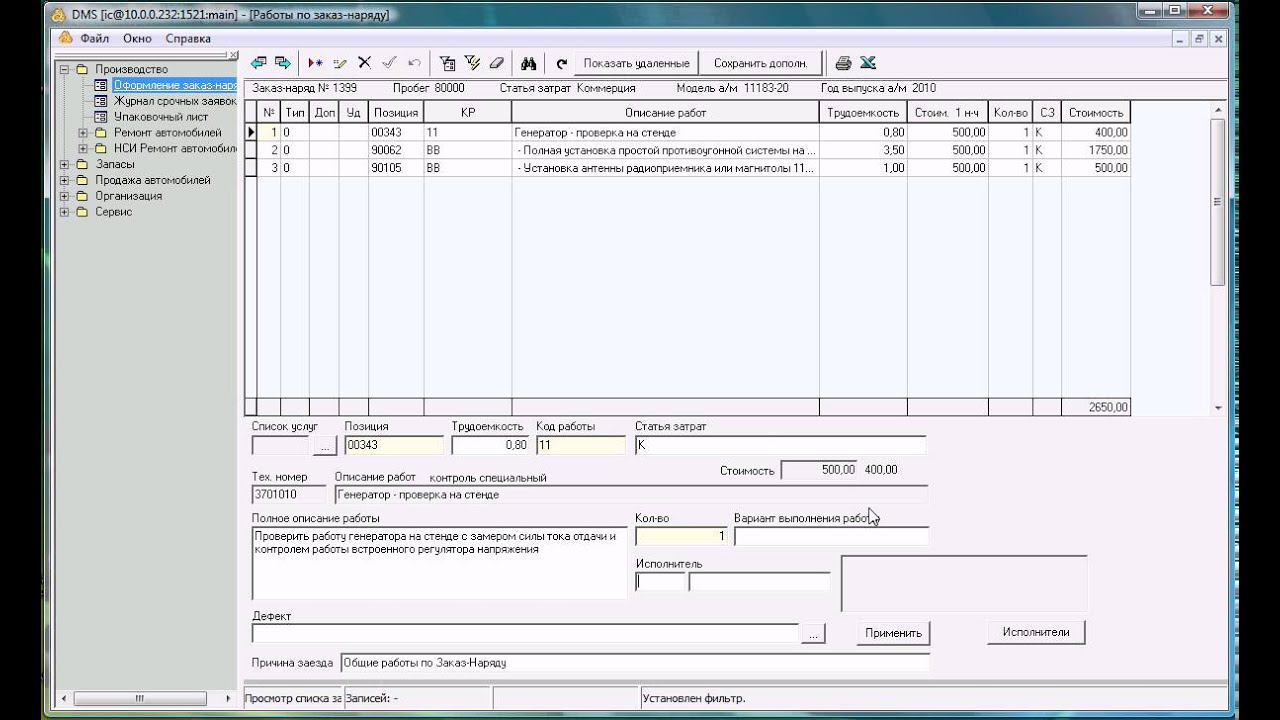Expand the Ремонт автомобилей tree node
The height and width of the screenshot is (720, 1280).
coord(83,133)
